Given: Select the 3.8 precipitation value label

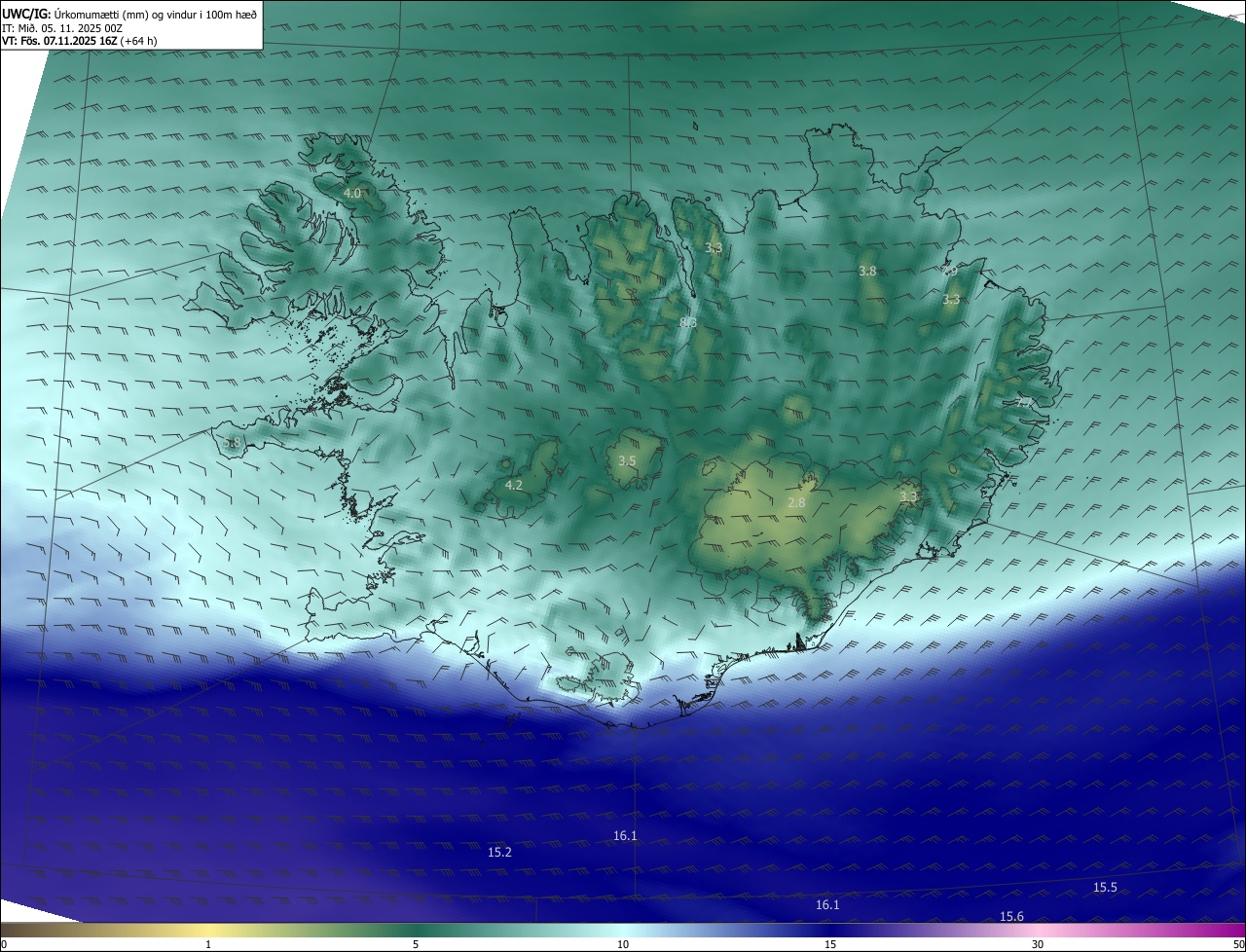Looking at the screenshot, I should (867, 271).
